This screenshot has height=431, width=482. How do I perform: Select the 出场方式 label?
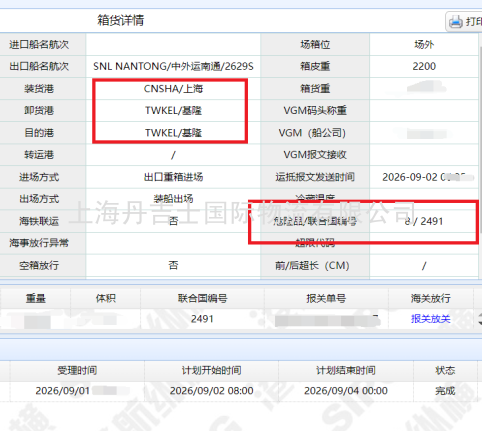(39, 199)
